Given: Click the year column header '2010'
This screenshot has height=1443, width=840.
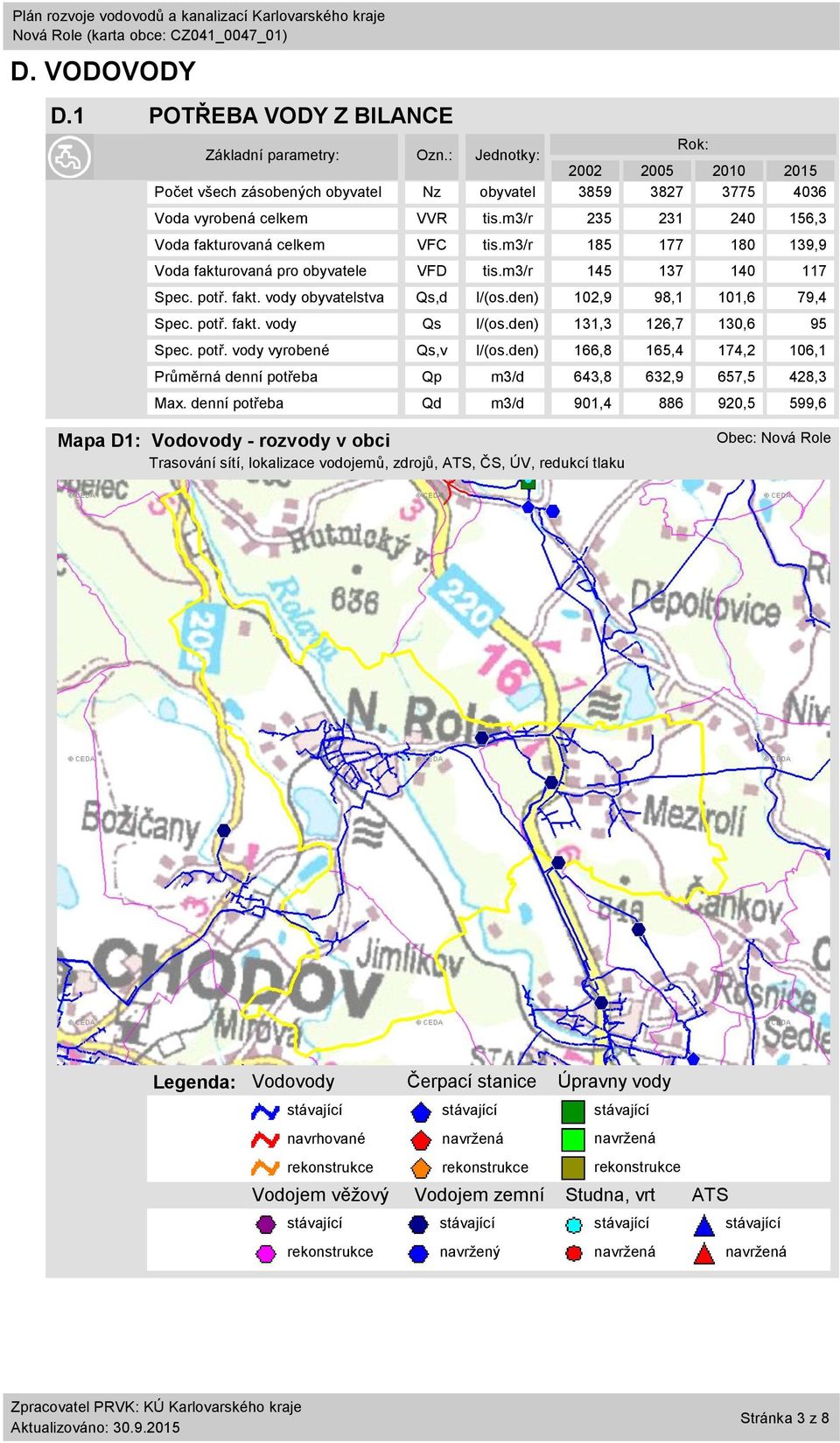Looking at the screenshot, I should pos(728,171).
